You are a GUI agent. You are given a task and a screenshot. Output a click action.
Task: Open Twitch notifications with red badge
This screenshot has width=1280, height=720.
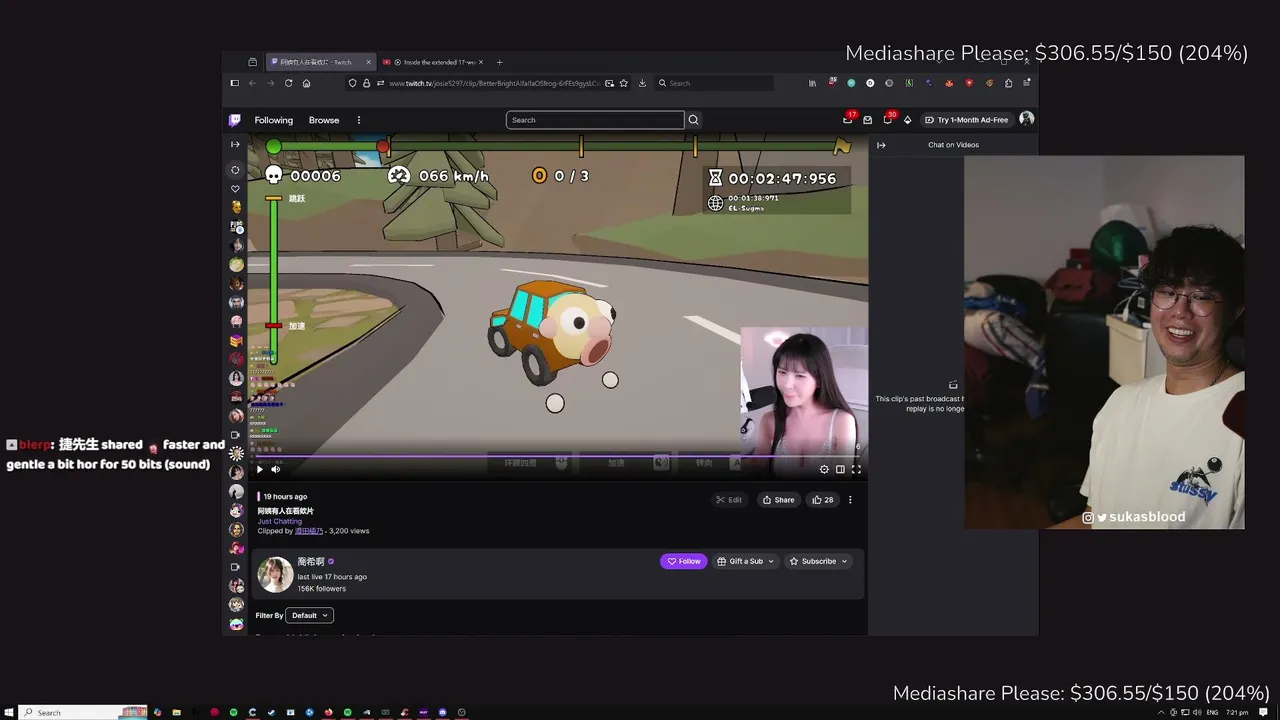click(x=888, y=119)
